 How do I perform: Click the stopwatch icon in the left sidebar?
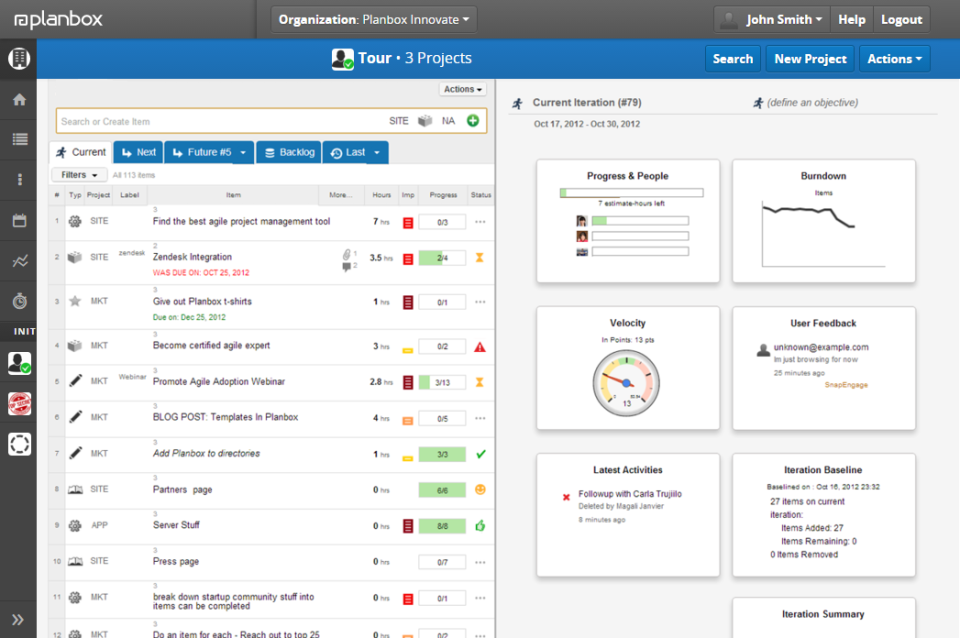[19, 300]
